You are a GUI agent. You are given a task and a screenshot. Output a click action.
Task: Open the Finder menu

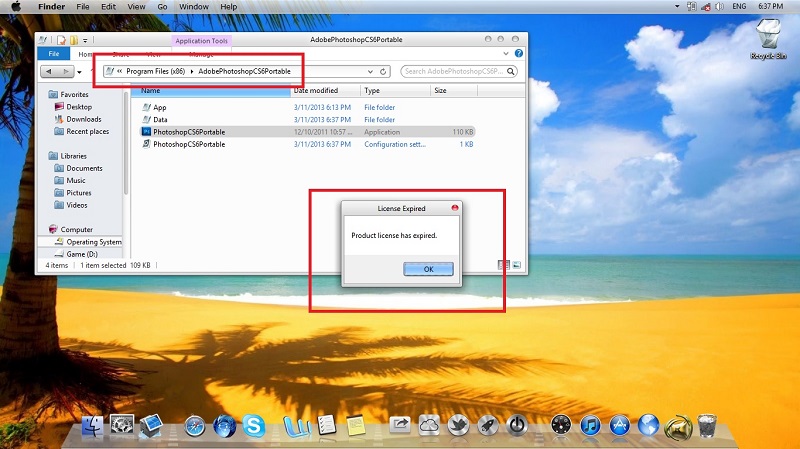[x=52, y=7]
